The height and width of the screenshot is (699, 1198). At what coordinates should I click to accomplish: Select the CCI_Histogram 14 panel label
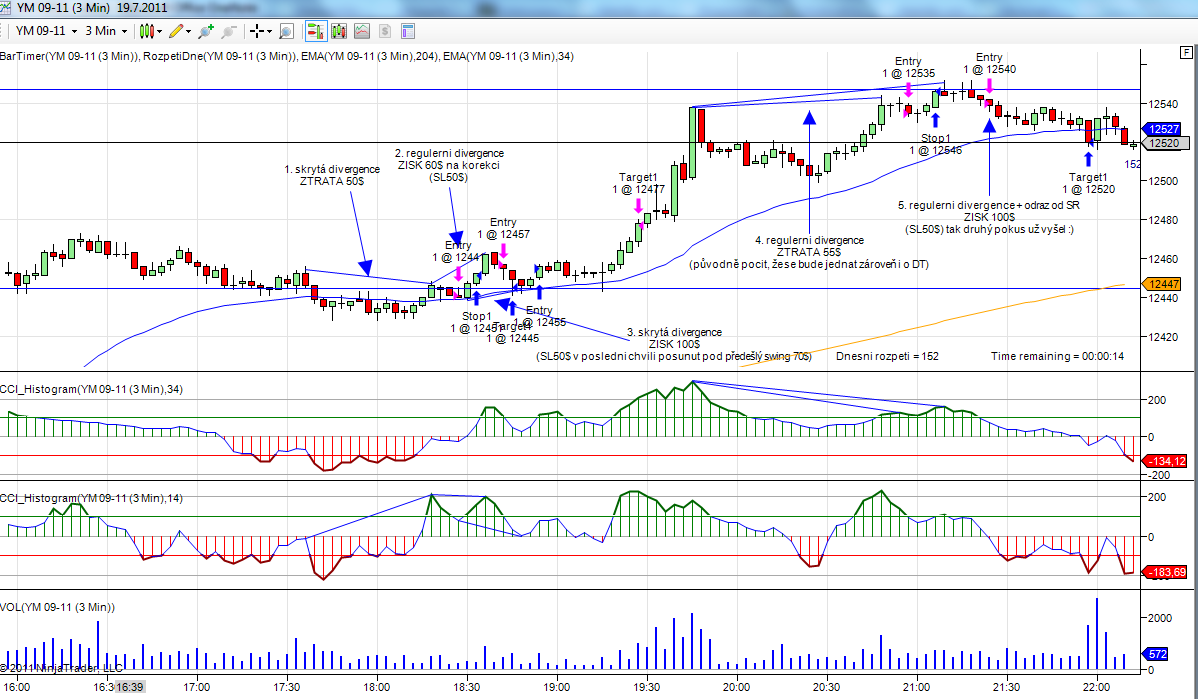coord(91,498)
